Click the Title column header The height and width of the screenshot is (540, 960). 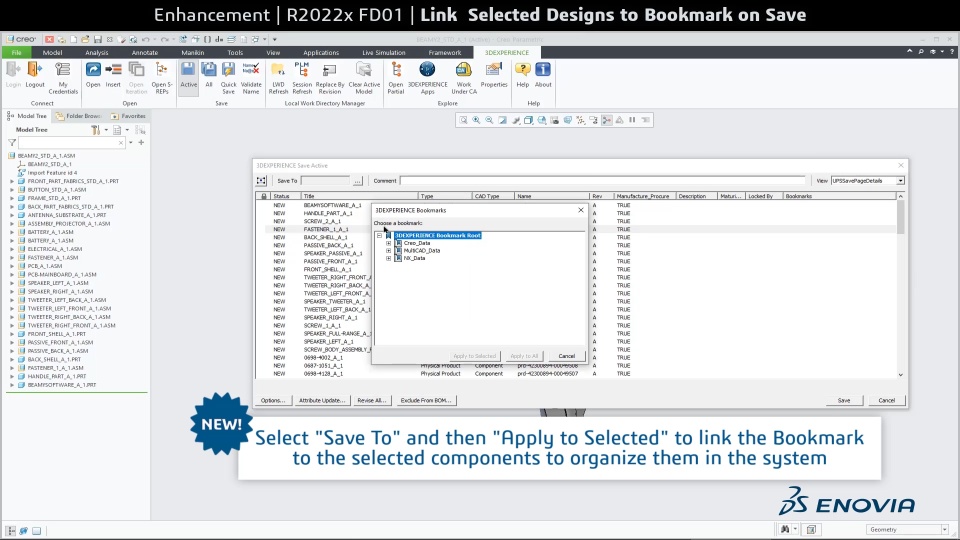coord(359,196)
